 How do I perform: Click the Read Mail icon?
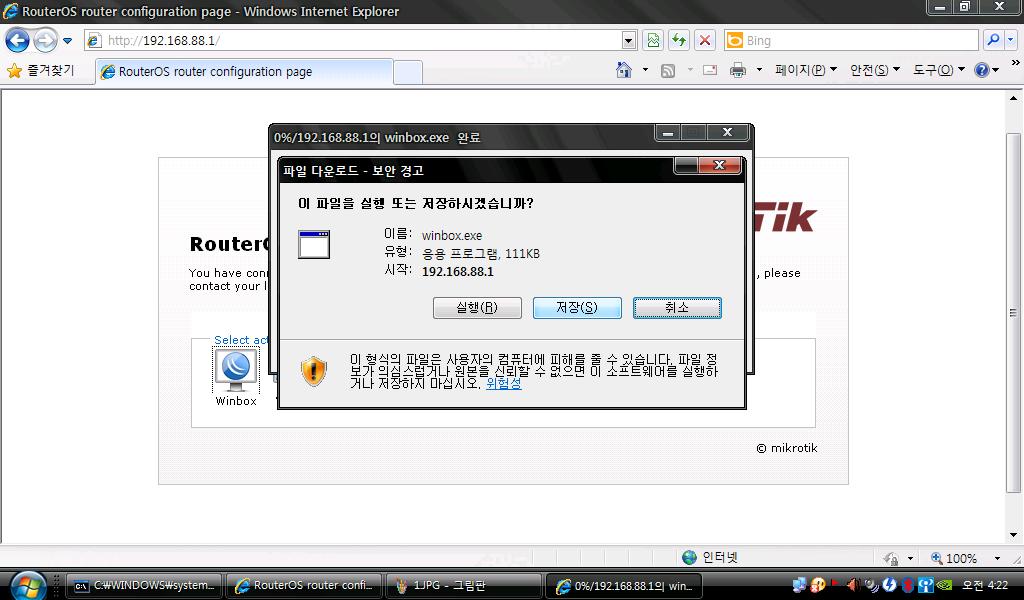710,70
